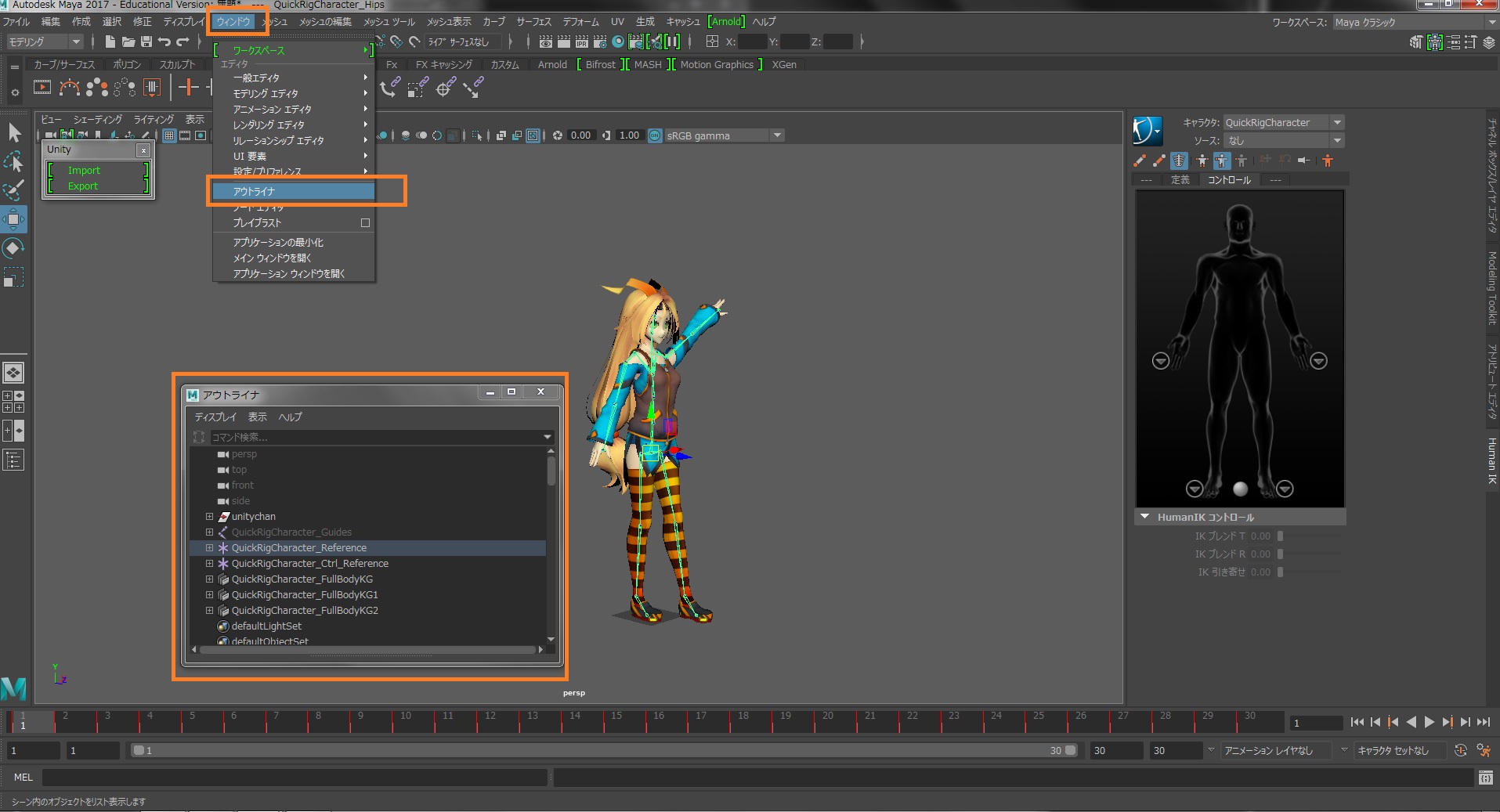Activate the Rotate tool in toolbox

click(x=14, y=248)
